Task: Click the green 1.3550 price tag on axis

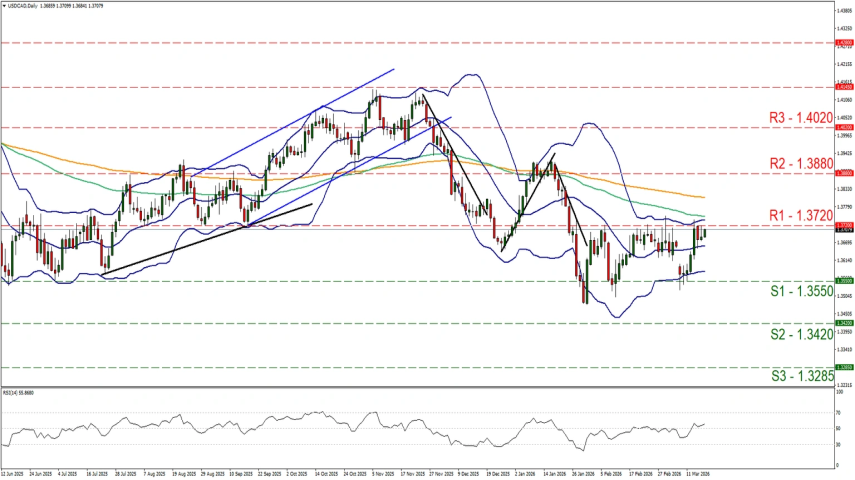Action: click(x=845, y=281)
